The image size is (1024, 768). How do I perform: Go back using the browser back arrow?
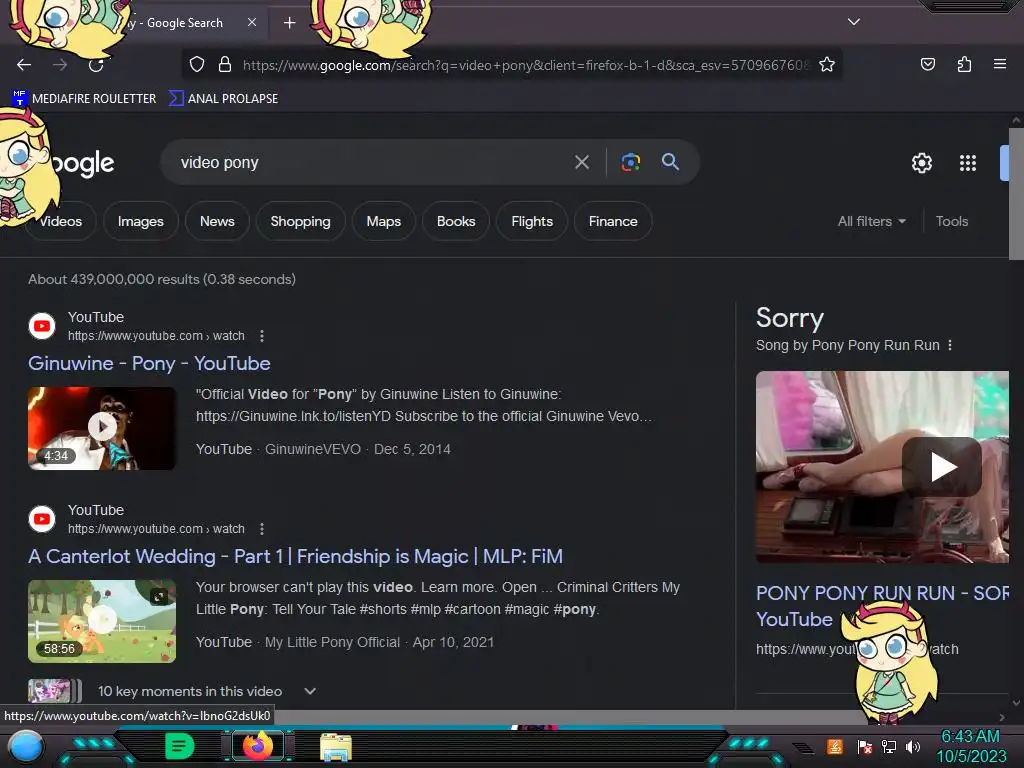click(x=24, y=65)
